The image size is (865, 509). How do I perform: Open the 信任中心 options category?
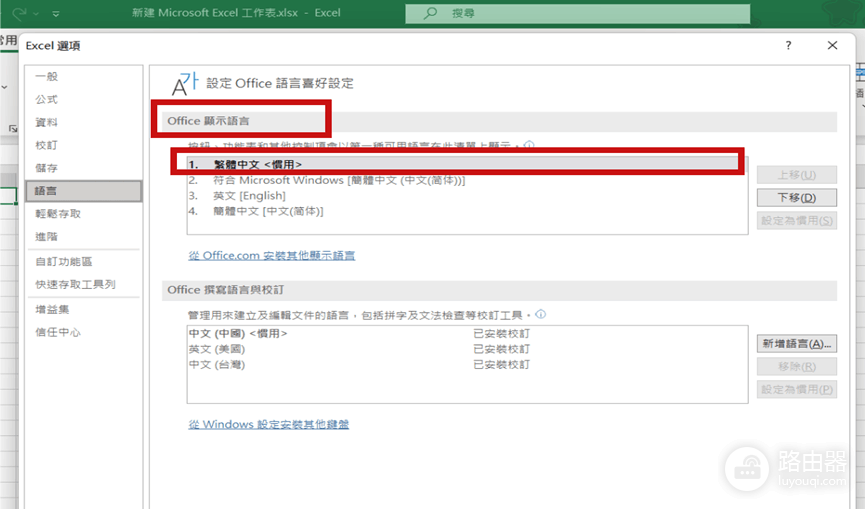pyautogui.click(x=58, y=332)
